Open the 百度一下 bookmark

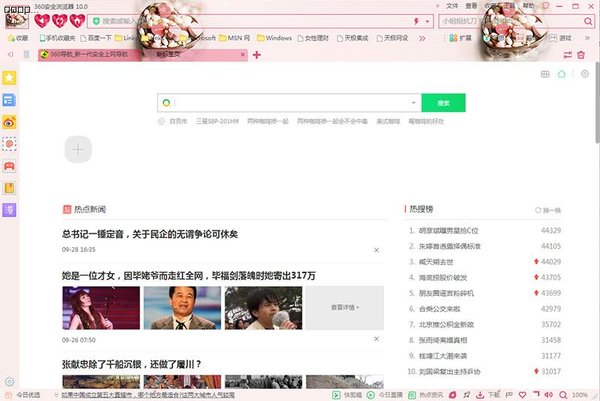point(96,38)
